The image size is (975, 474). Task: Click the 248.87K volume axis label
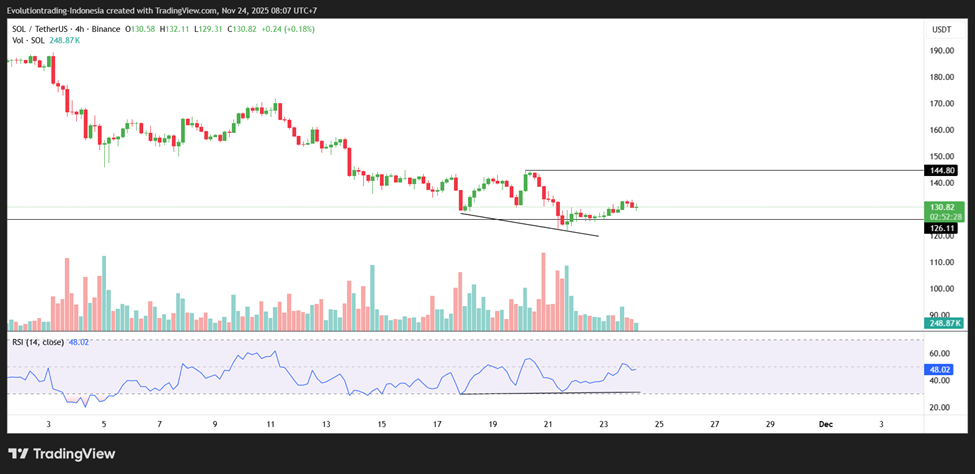[x=942, y=323]
